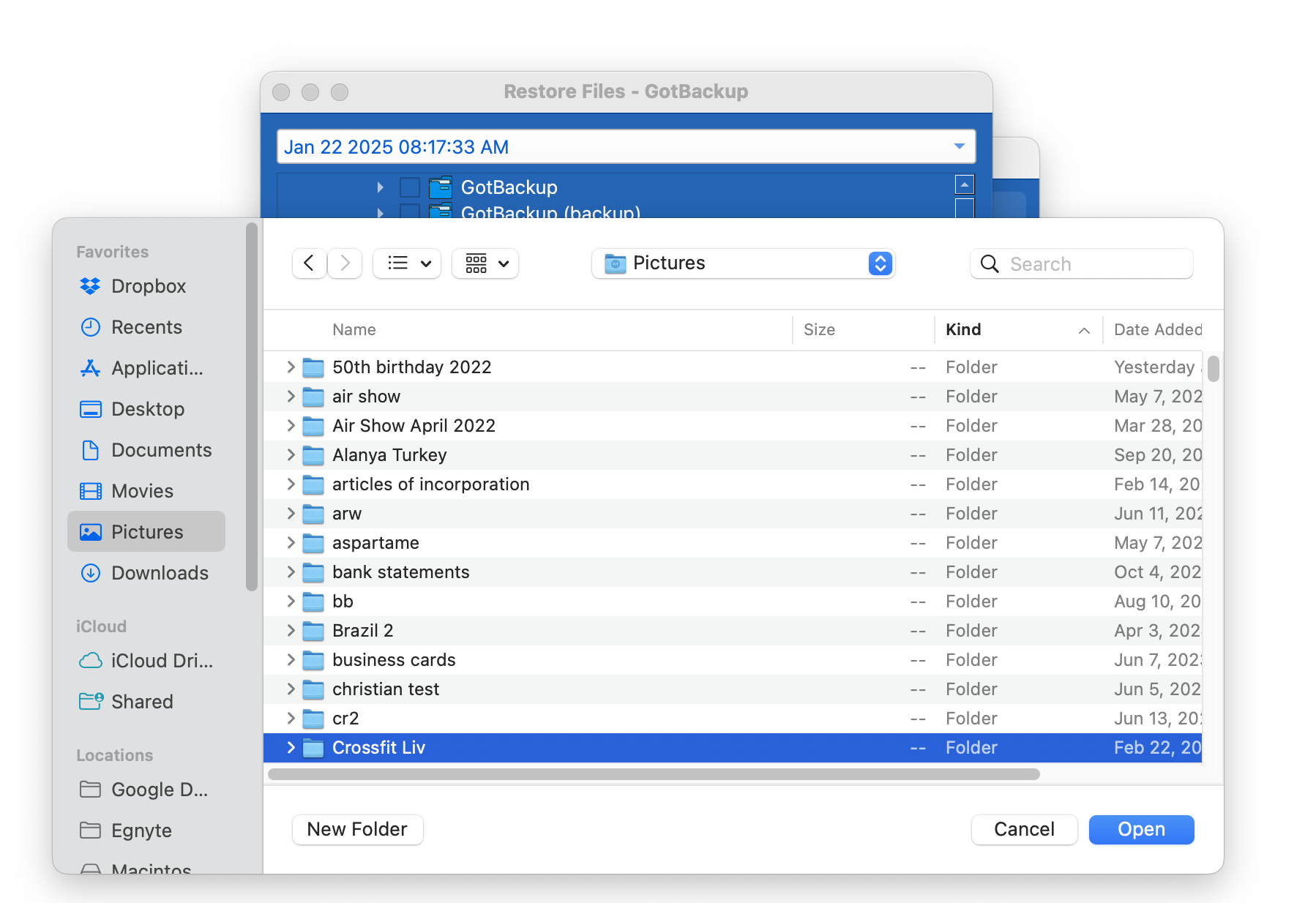
Task: Open Google Drive location in the sidebar
Action: (x=146, y=790)
